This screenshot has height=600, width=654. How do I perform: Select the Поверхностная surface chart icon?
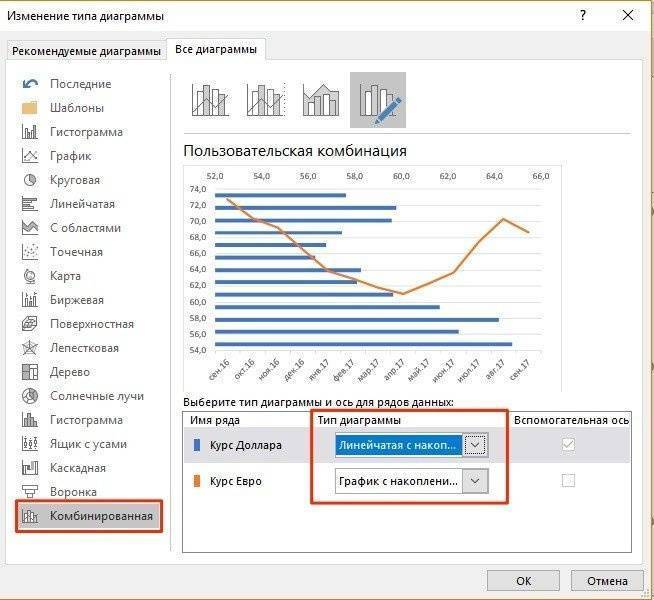point(30,324)
